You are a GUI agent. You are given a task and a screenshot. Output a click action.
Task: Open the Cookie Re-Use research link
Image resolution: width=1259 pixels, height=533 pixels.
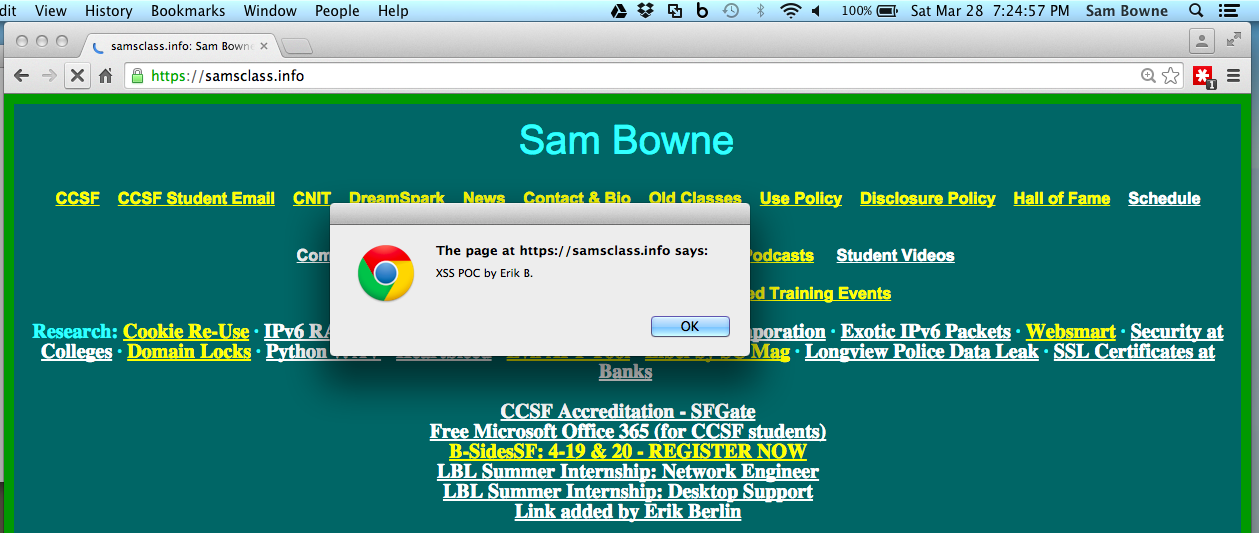click(186, 331)
